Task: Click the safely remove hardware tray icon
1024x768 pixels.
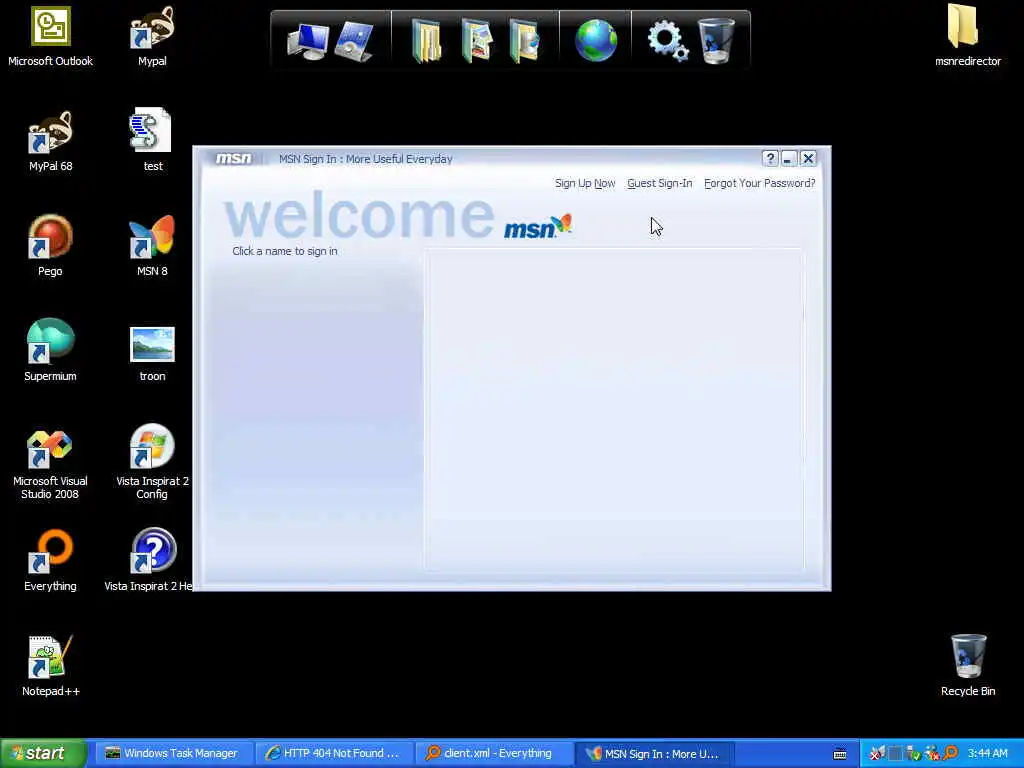Action: pos(913,754)
